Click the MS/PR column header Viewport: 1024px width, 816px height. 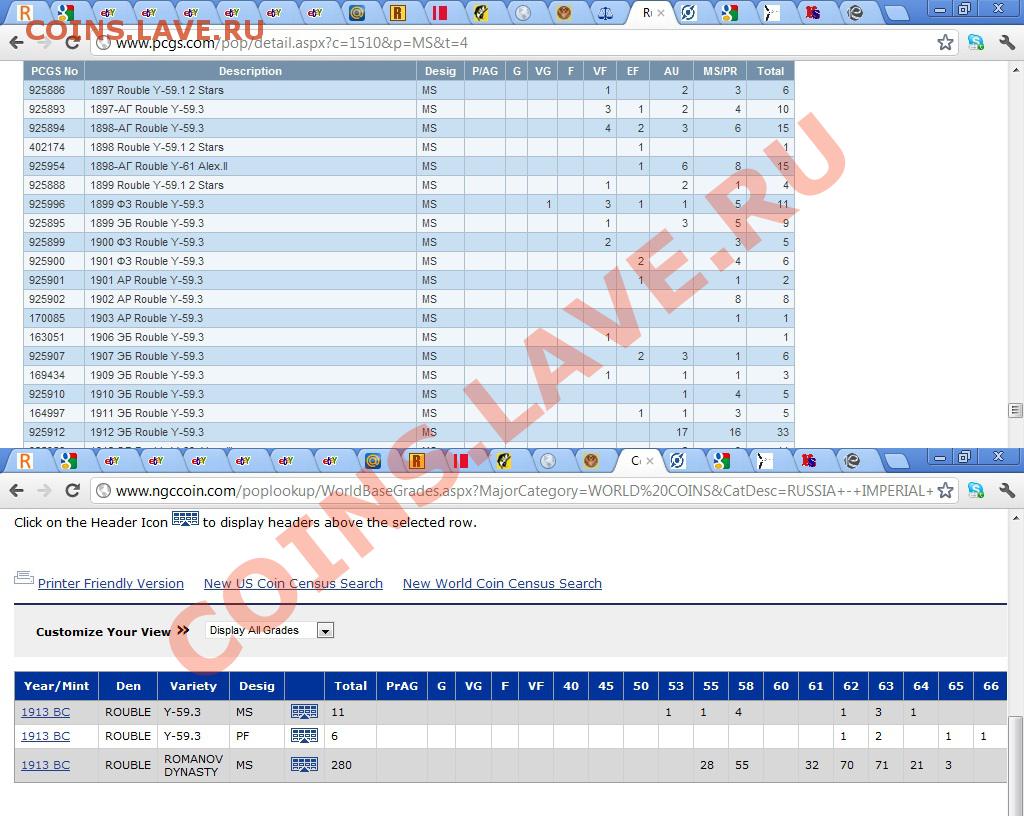(x=720, y=71)
